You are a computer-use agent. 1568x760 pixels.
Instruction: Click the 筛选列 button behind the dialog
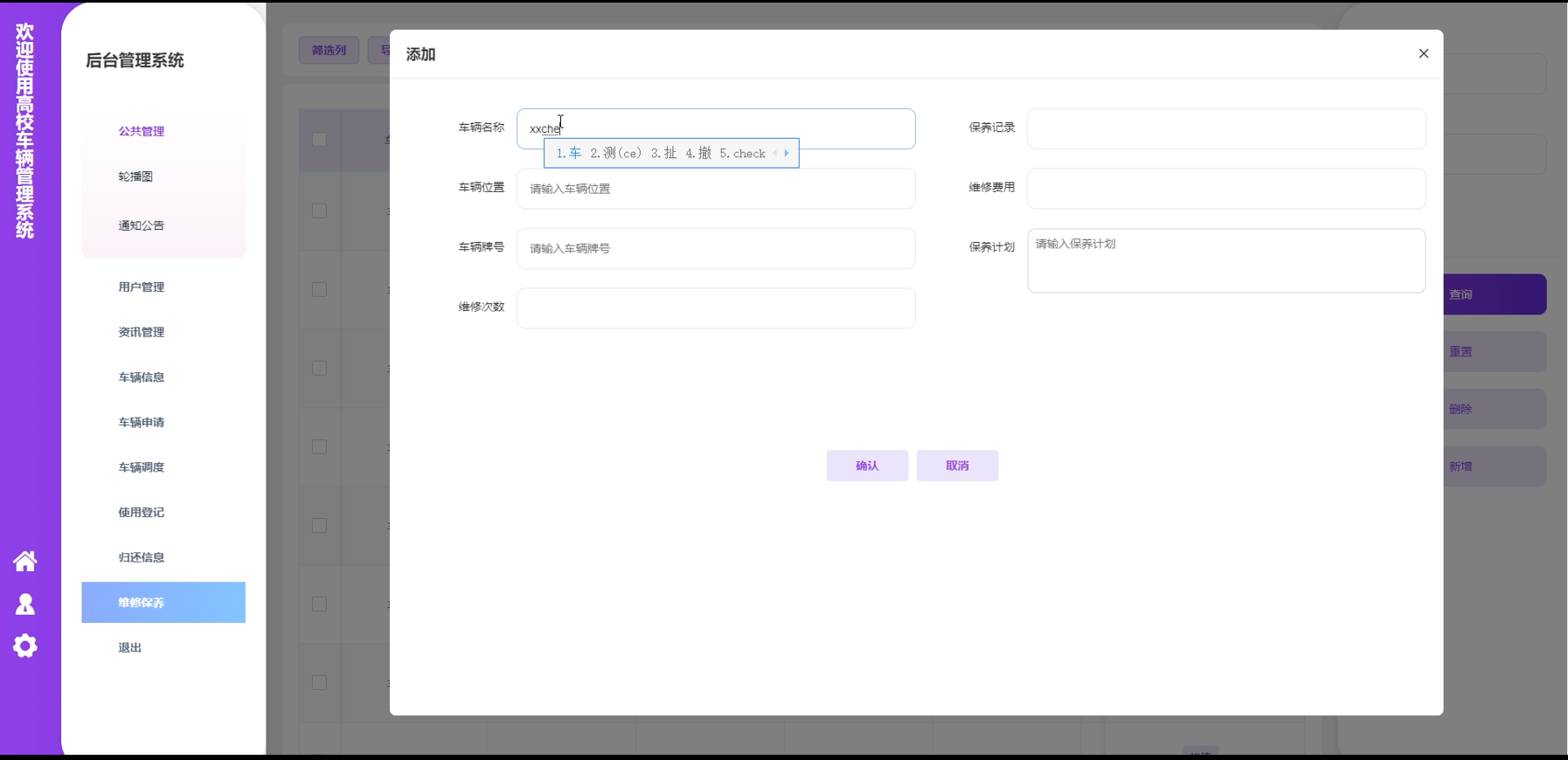(x=329, y=50)
